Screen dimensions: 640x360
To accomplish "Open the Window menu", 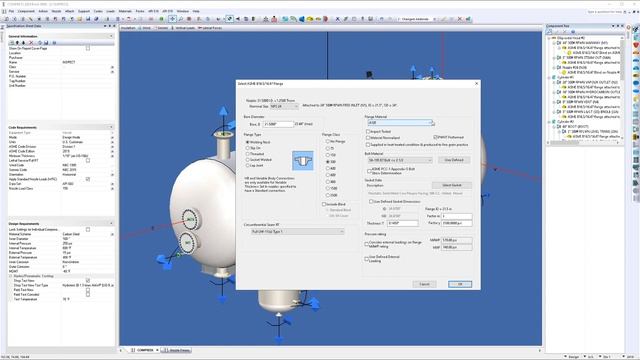I will 182,11.
